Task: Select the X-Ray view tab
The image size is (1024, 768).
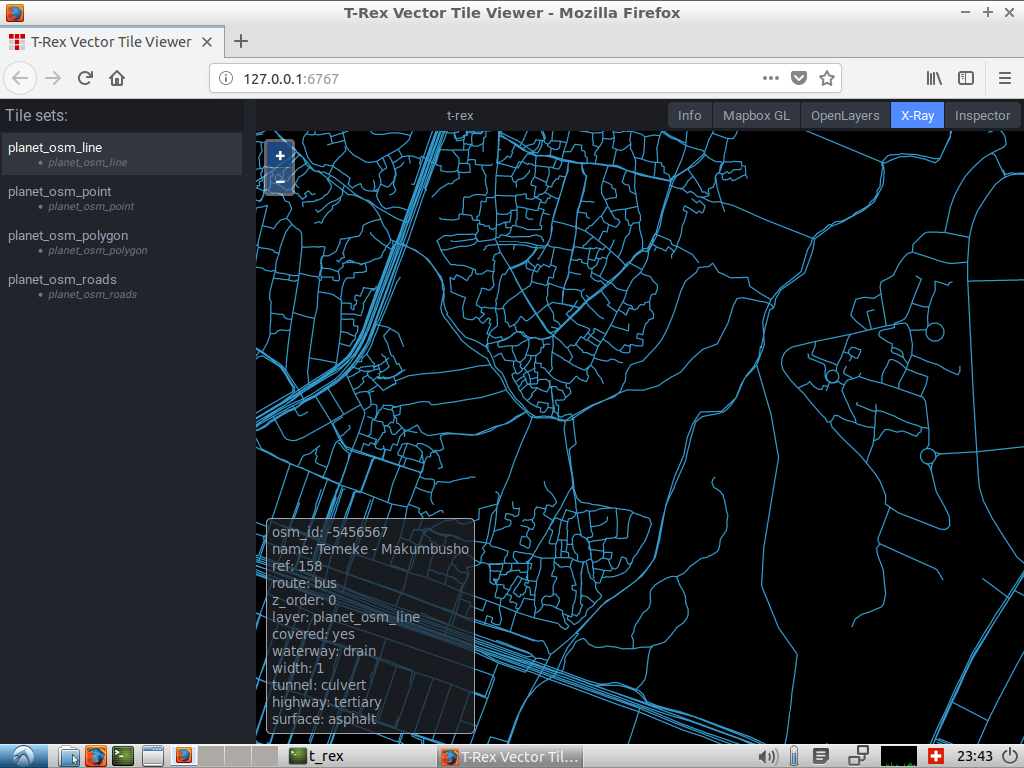Action: tap(918, 116)
